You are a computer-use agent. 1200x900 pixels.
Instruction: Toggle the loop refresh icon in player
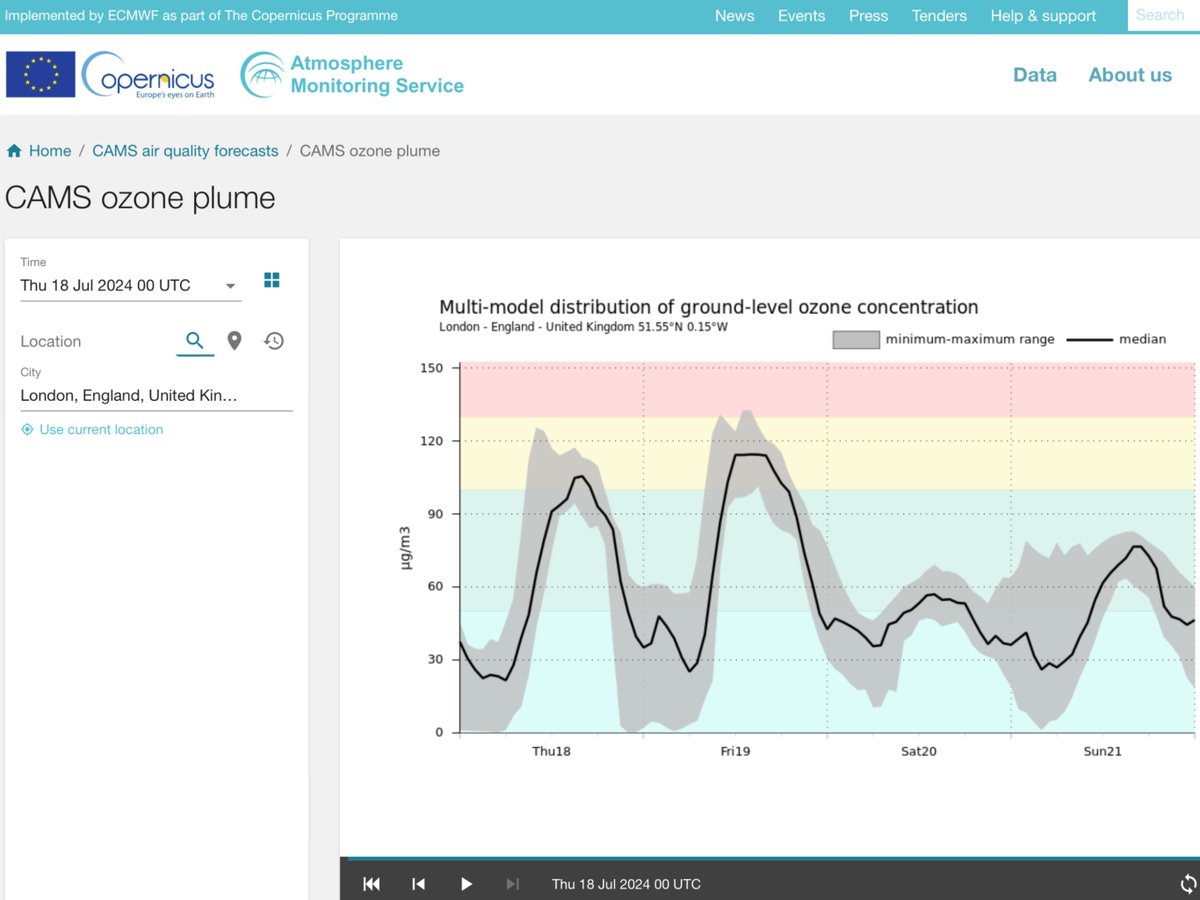(1188, 884)
